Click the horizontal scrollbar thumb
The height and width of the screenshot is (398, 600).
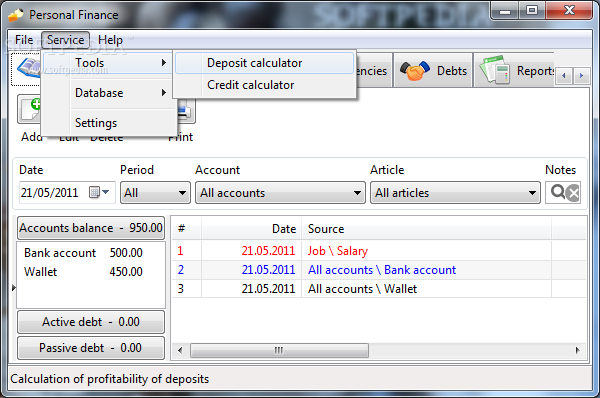tap(279, 350)
